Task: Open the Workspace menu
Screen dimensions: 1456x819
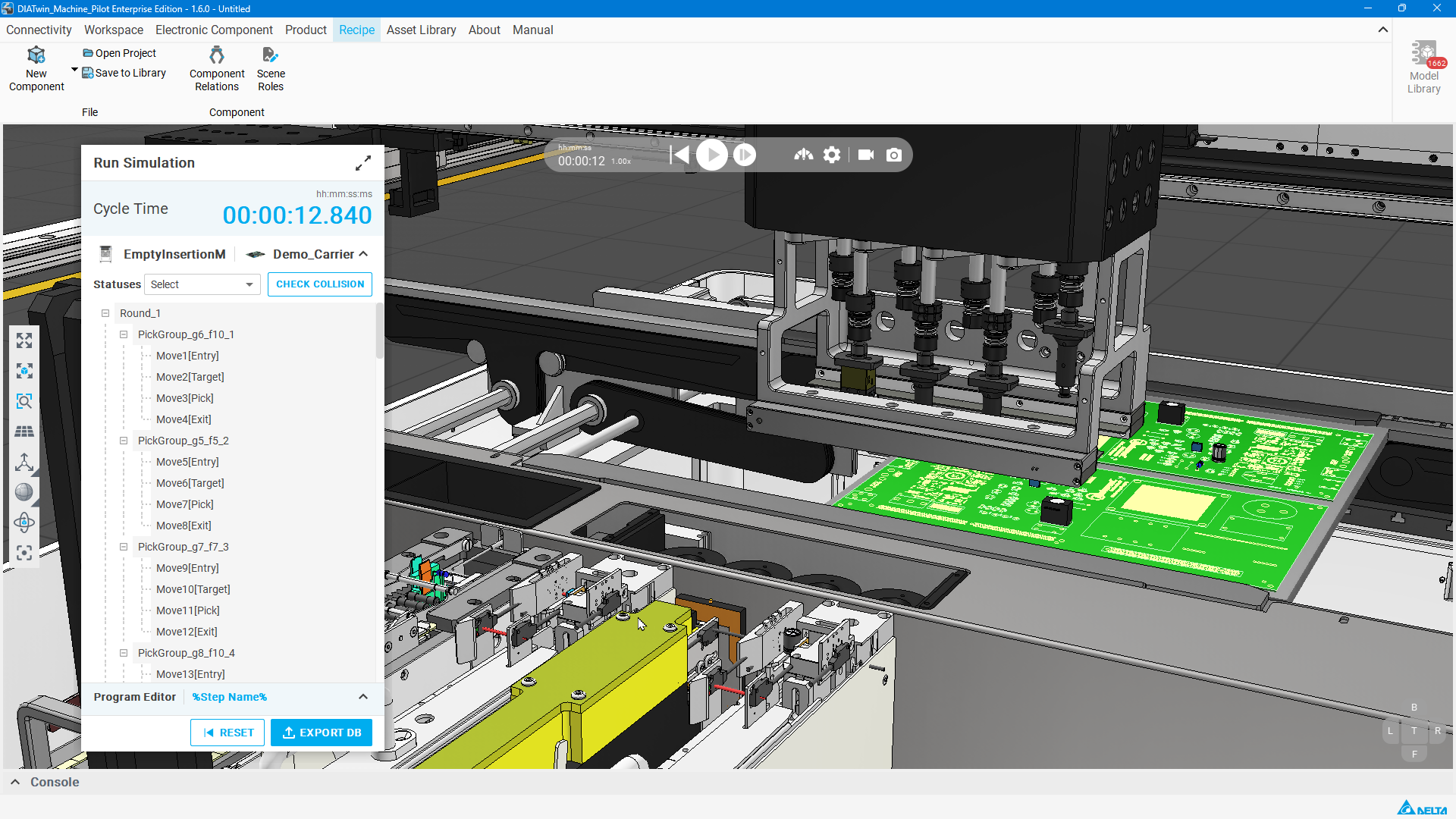Action: click(x=114, y=30)
